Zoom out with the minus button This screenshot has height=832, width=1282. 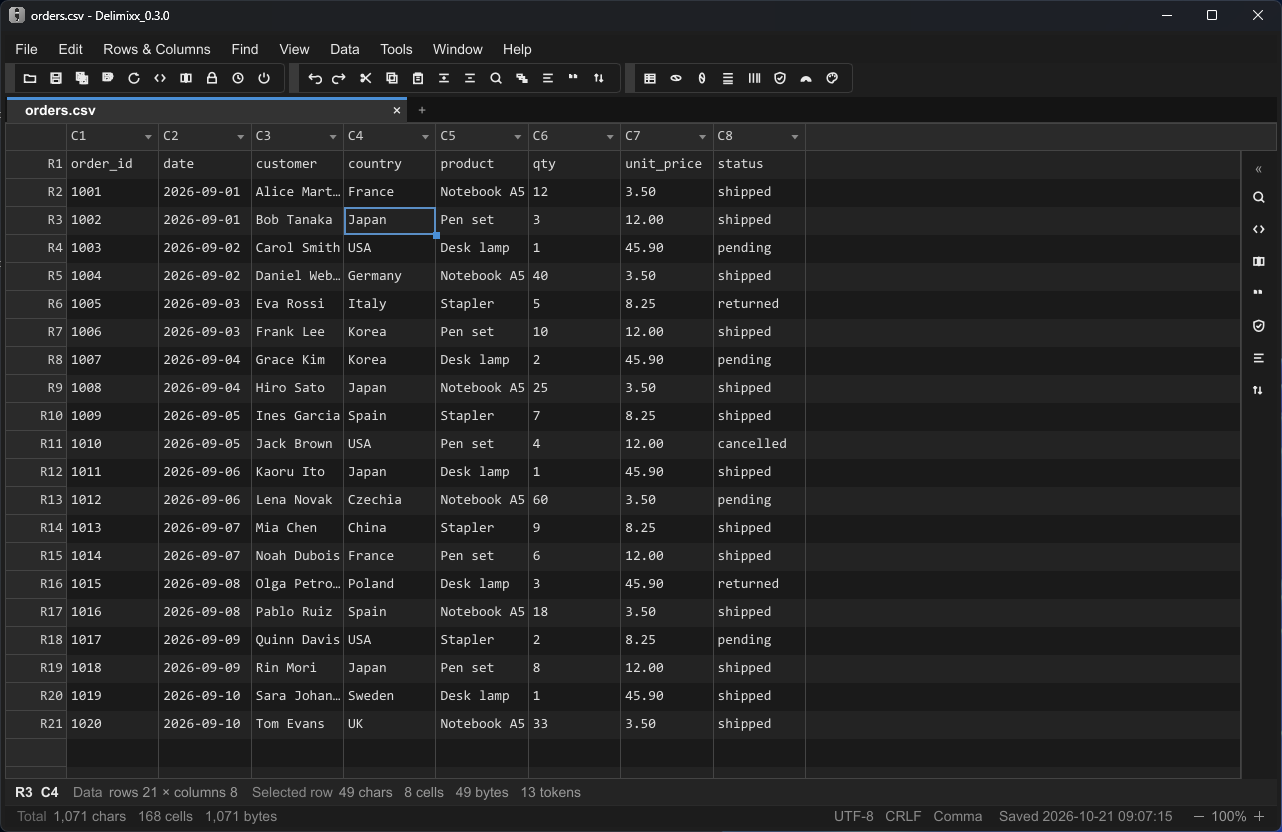1199,816
